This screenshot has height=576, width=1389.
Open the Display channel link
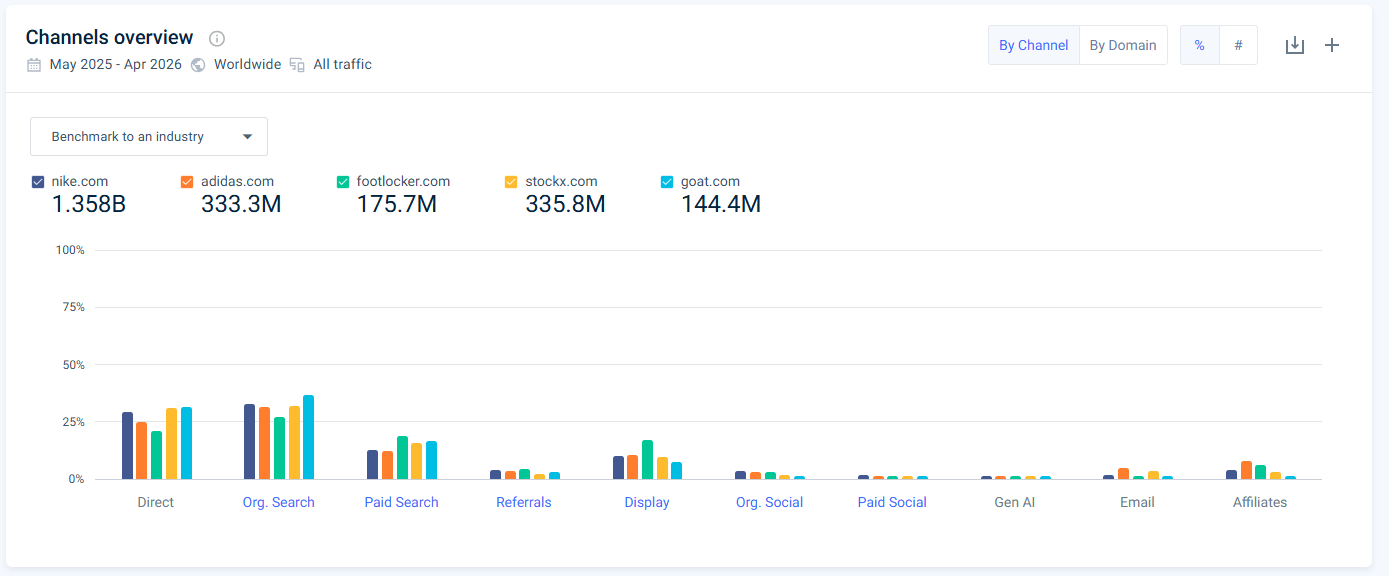[x=647, y=502]
